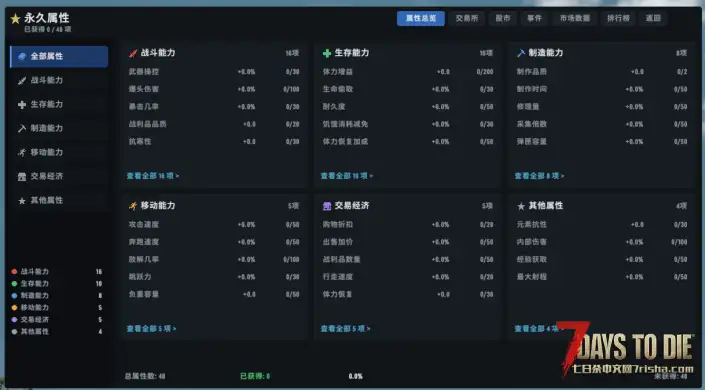This screenshot has width=705, height=390.
Task: Click the green 已获得: 0 footer text
Action: click(x=255, y=376)
